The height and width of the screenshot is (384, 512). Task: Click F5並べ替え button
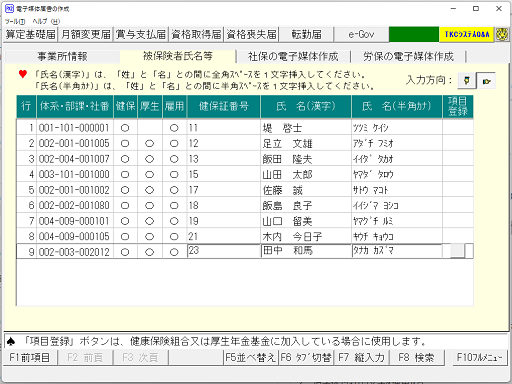coord(250,358)
